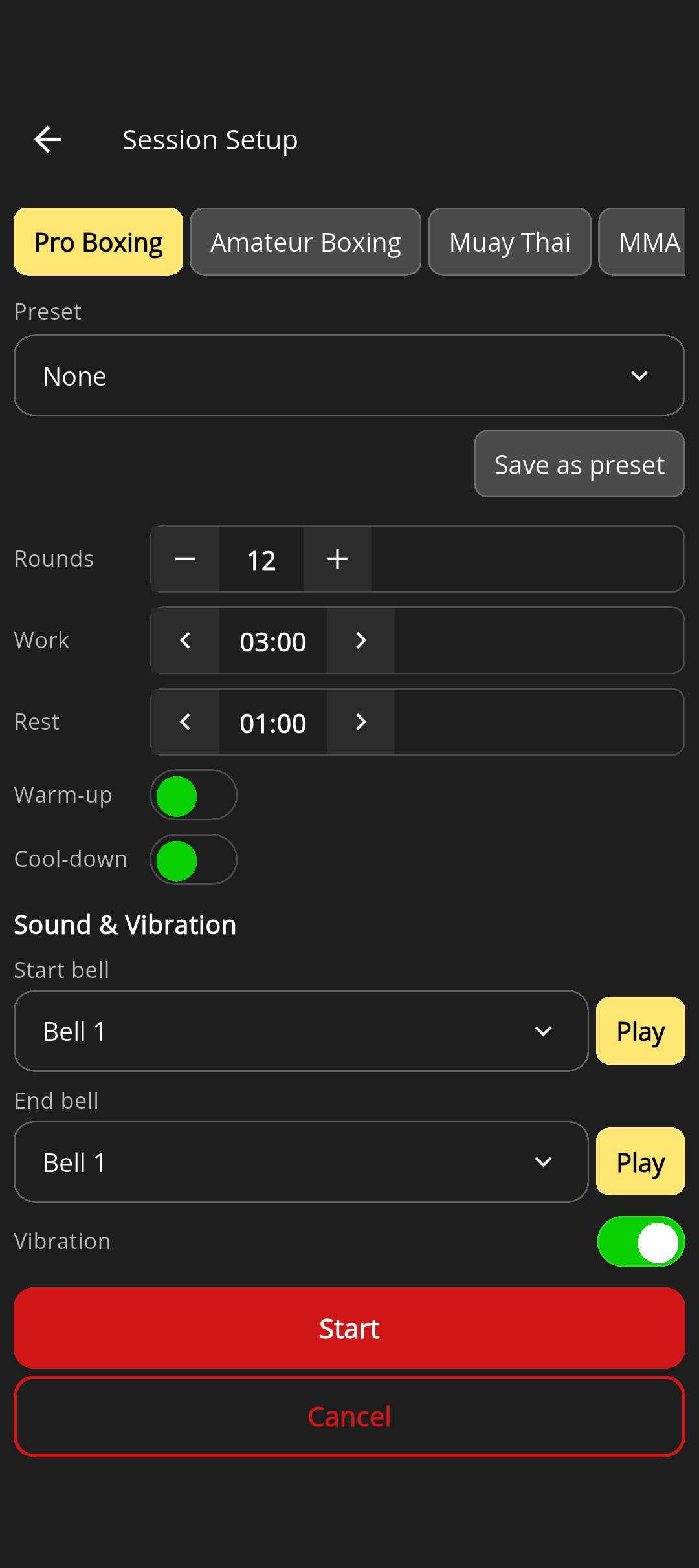Open the Preset dropdown showing None

coord(349,376)
